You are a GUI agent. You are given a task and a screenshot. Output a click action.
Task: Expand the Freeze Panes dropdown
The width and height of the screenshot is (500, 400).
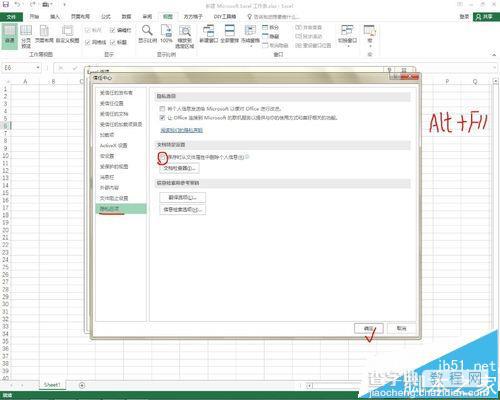(250, 35)
